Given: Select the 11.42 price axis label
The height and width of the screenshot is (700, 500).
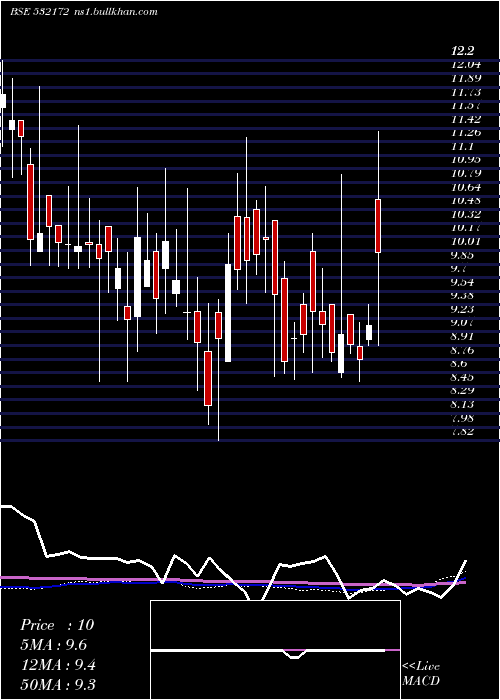Looking at the screenshot, I should click(x=467, y=119).
